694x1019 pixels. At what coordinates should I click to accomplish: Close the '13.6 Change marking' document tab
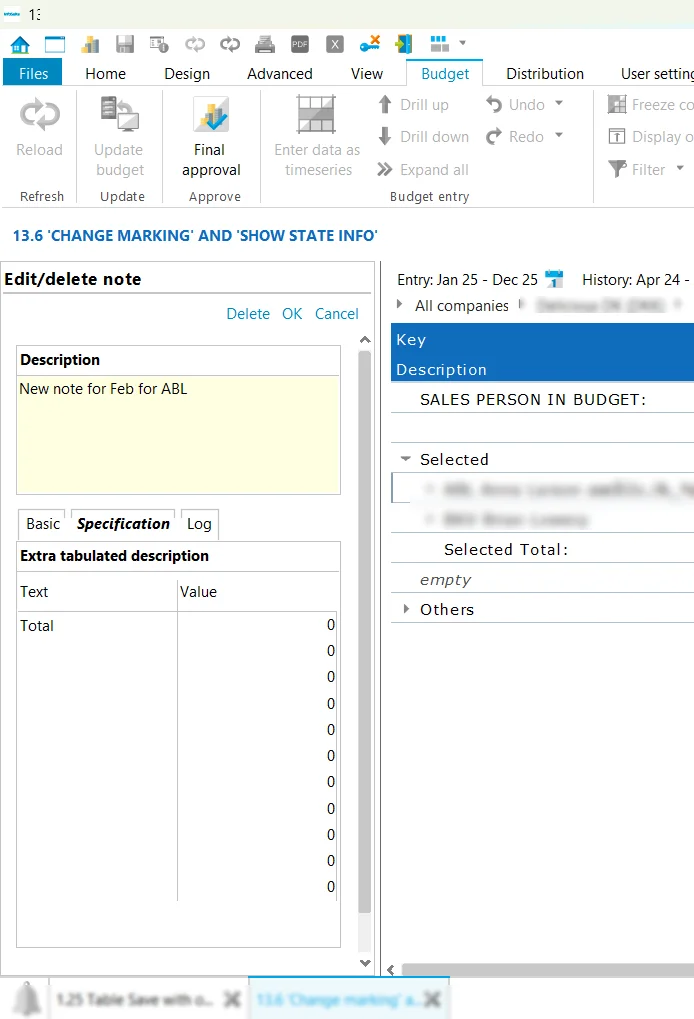(x=432, y=999)
